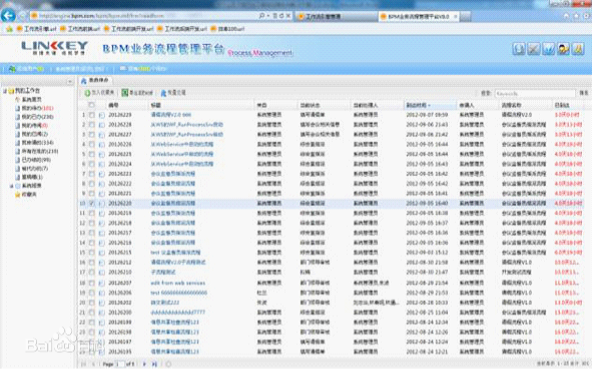
Task: Check the box for row 2 (20126228)
Action: tap(92, 125)
